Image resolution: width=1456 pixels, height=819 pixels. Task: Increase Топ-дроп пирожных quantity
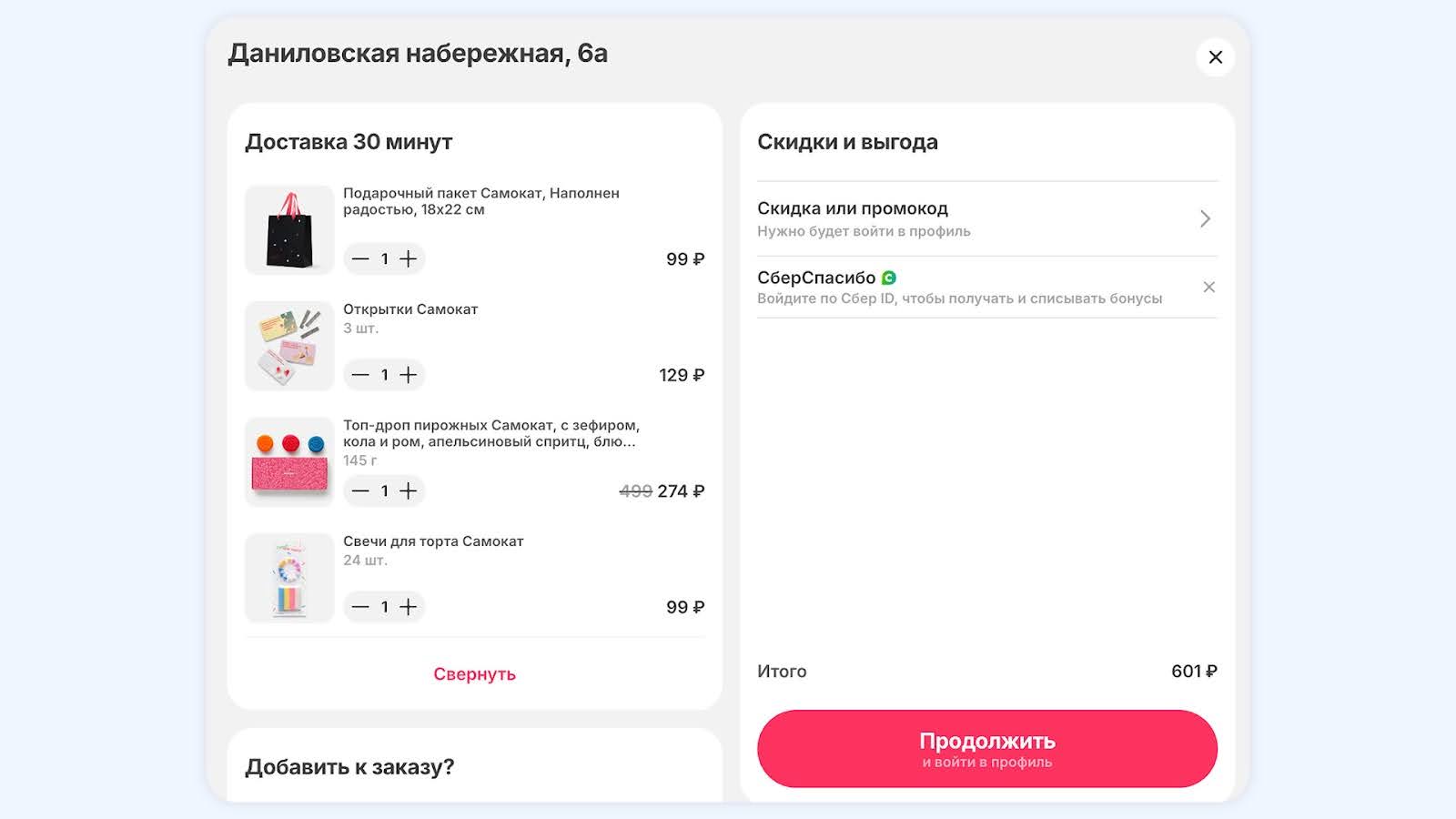[x=409, y=491]
